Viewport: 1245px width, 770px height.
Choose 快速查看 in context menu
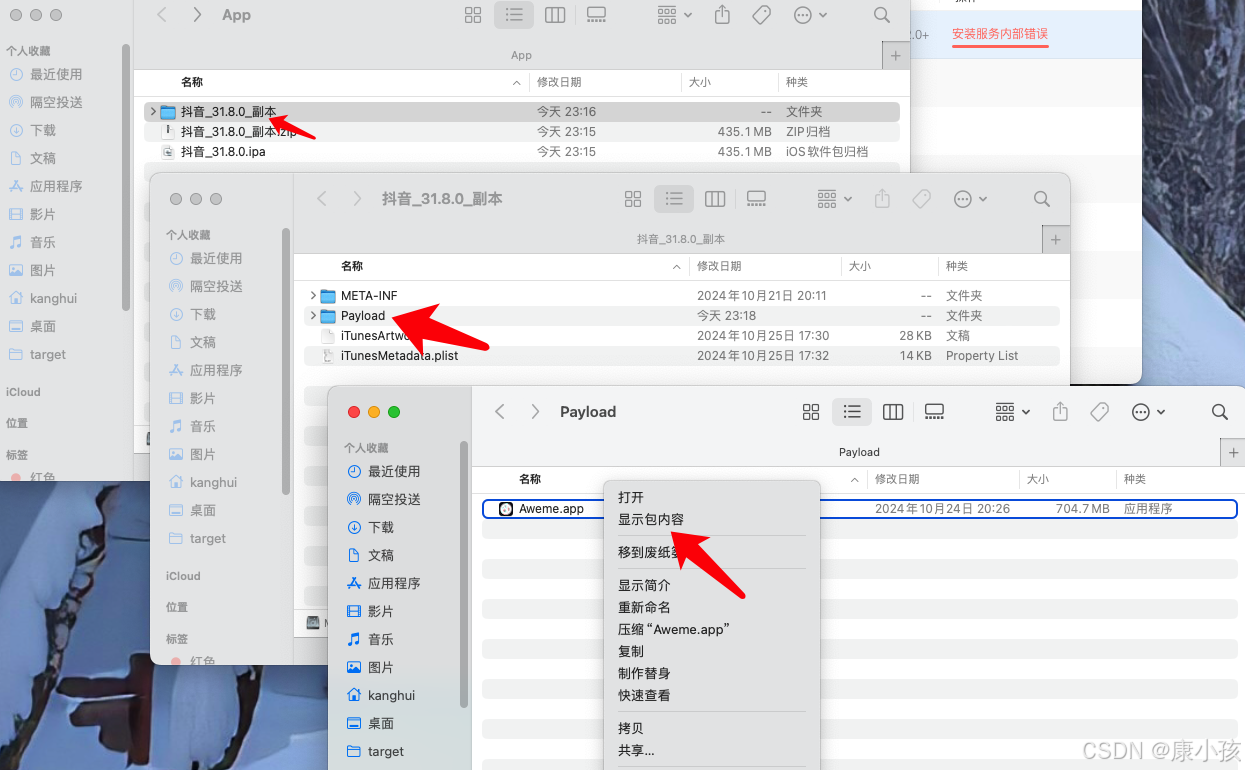click(644, 695)
